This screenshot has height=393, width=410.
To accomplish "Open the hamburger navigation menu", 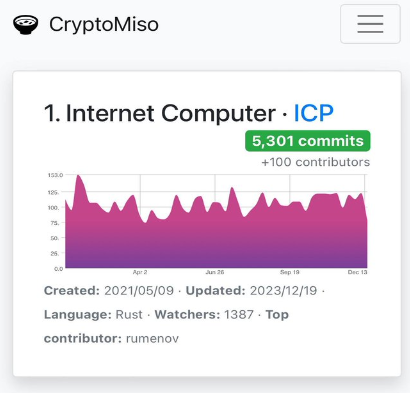I will pyautogui.click(x=370, y=24).
